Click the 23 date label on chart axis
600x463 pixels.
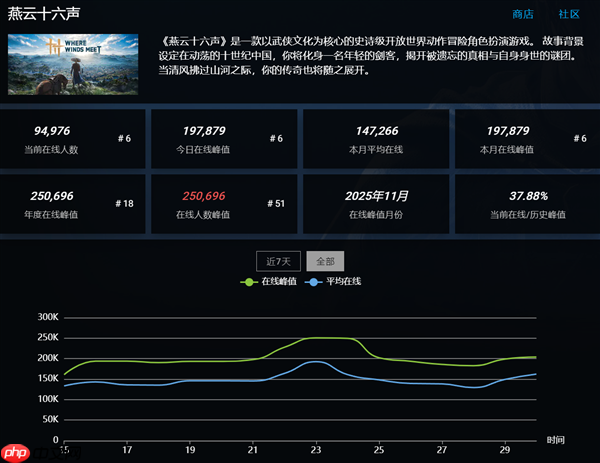(x=316, y=451)
